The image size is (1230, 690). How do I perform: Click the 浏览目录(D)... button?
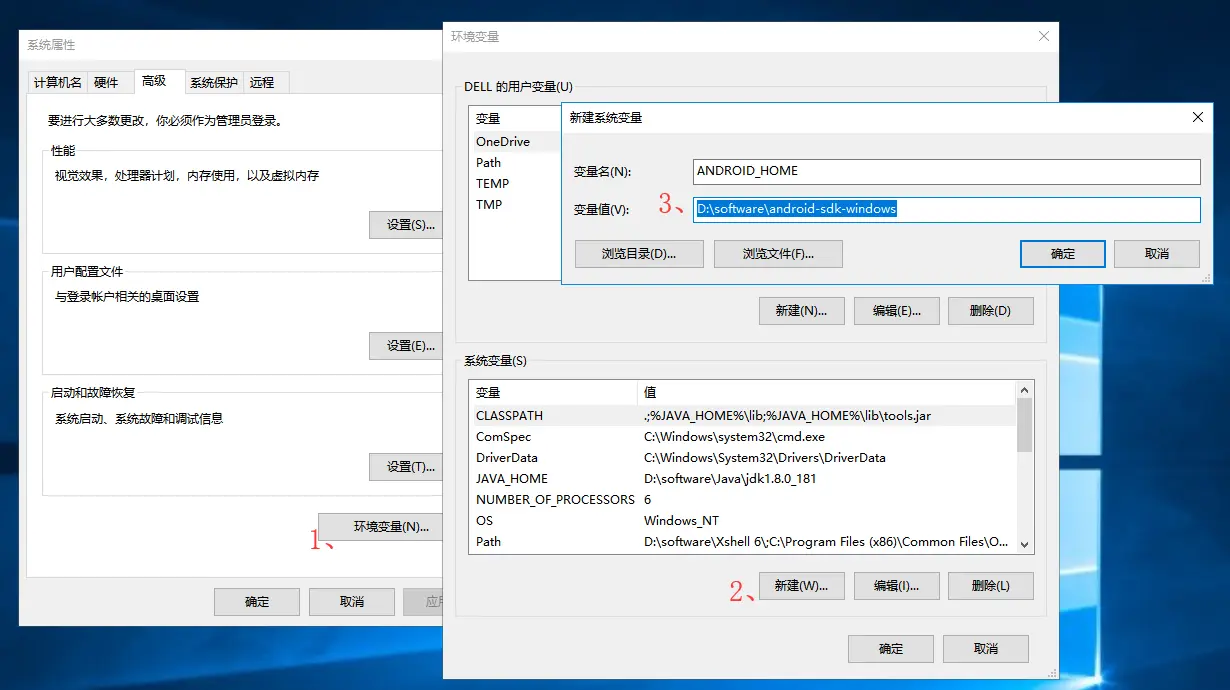pyautogui.click(x=639, y=254)
